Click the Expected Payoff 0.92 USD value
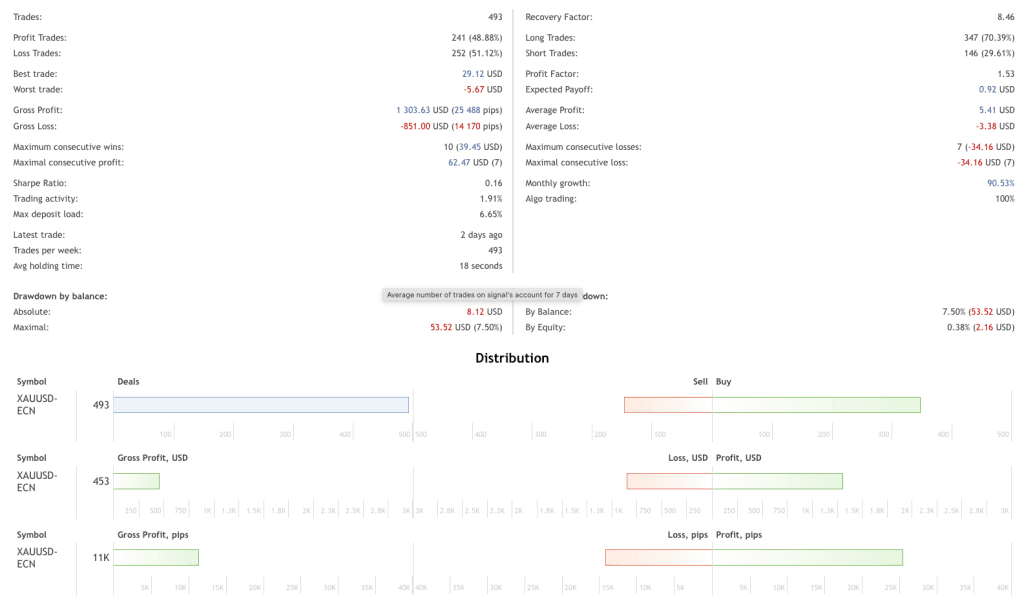The image size is (1024, 605). [x=996, y=90]
